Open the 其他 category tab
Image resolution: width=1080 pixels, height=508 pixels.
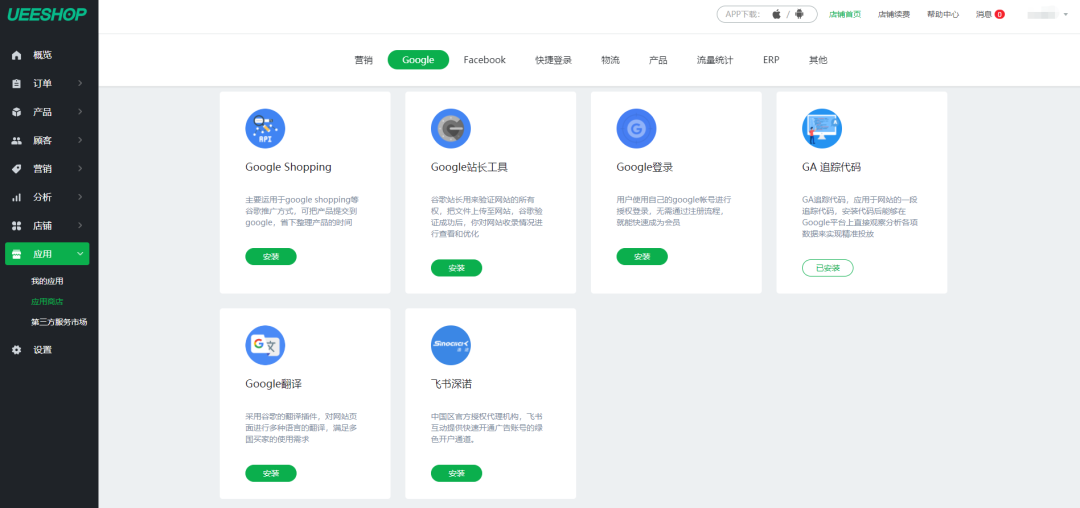[818, 60]
